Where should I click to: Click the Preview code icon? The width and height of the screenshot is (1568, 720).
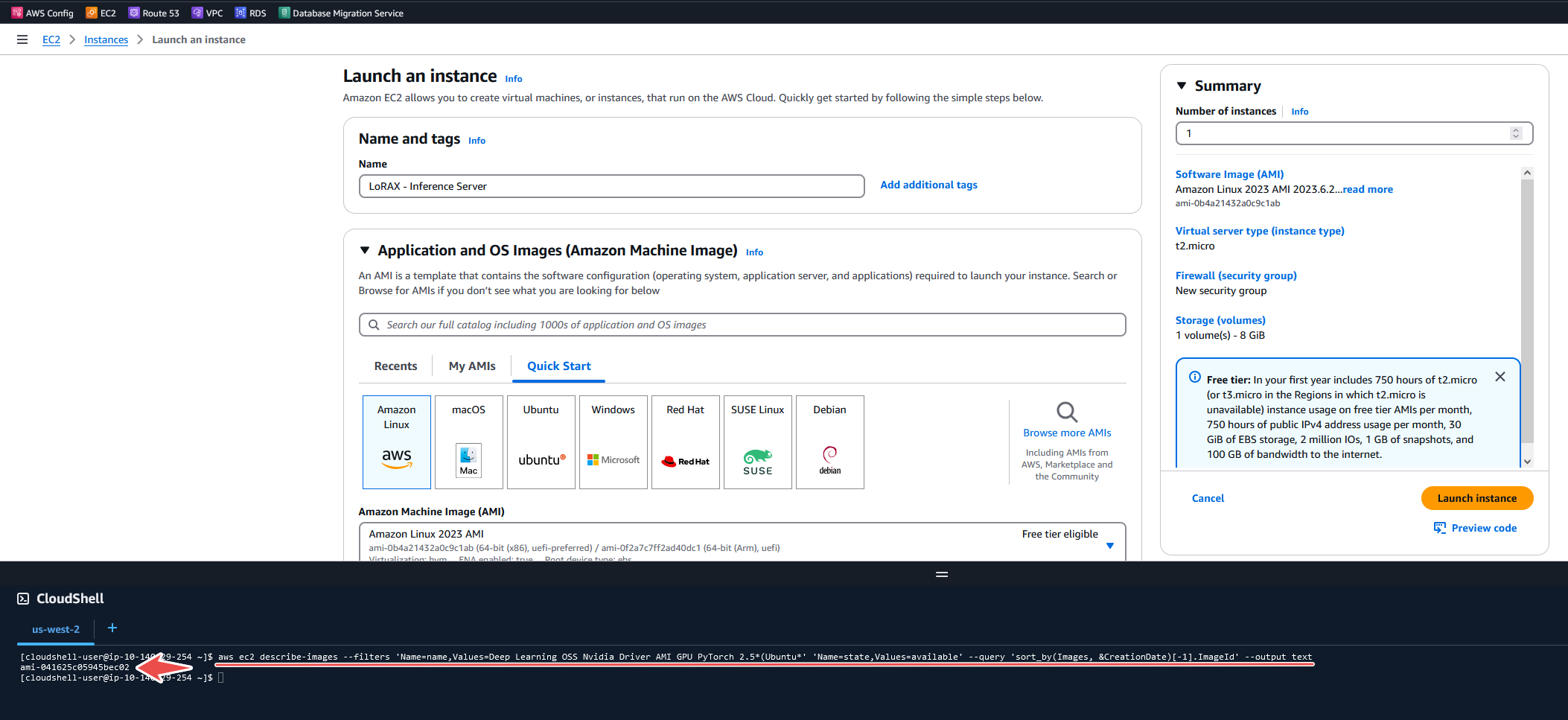(x=1440, y=528)
